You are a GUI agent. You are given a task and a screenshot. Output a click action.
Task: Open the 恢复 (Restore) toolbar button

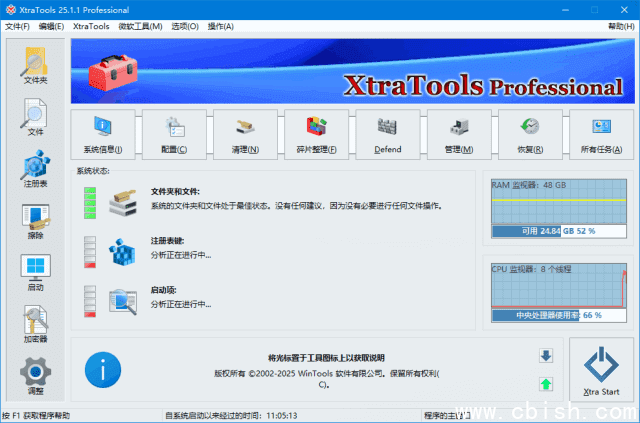pos(530,134)
